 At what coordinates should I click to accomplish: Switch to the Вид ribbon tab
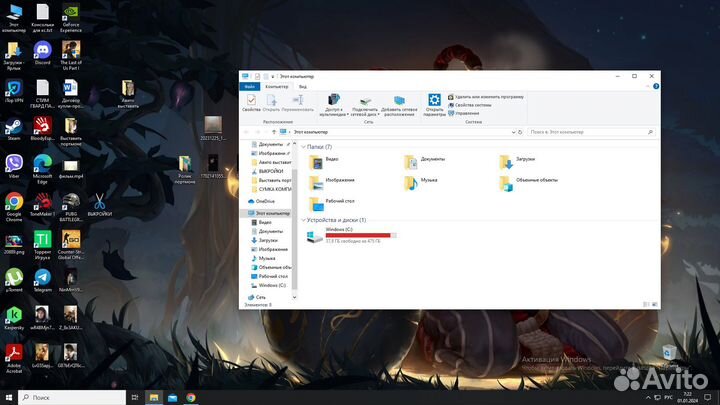tap(303, 87)
